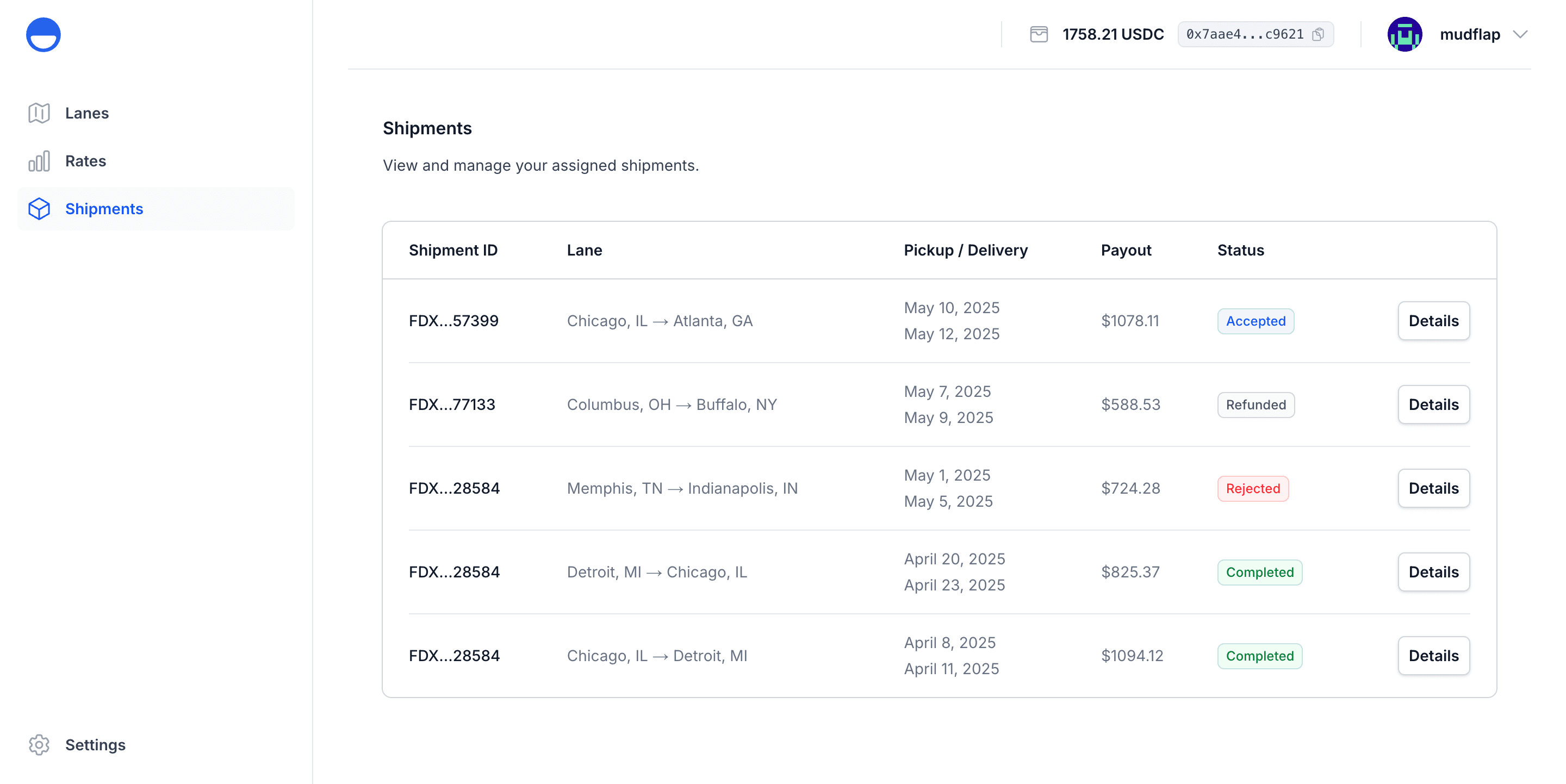Open the Lanes menu item
The image size is (1566, 784).
[87, 113]
